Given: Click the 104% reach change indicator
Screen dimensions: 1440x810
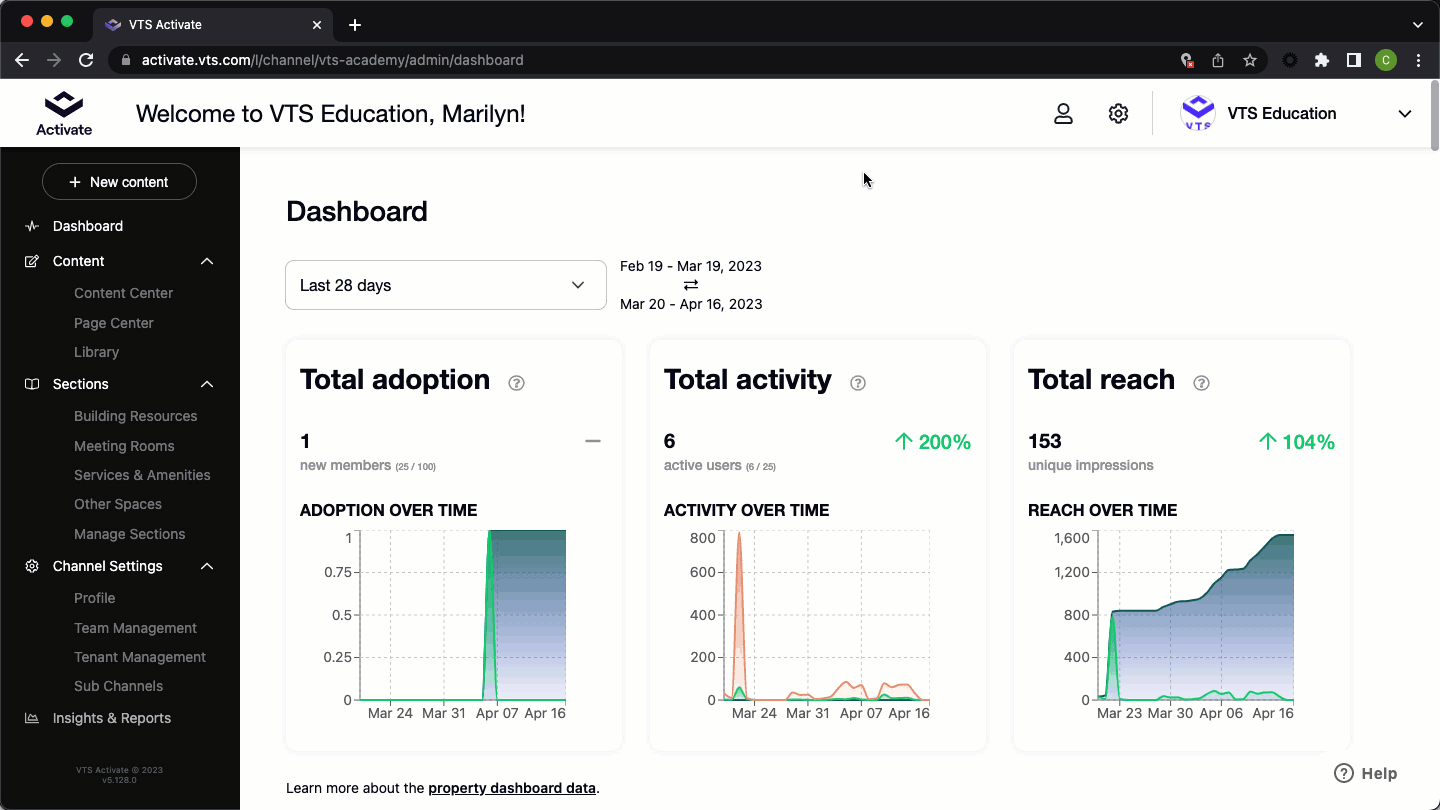Looking at the screenshot, I should coord(1297,442).
